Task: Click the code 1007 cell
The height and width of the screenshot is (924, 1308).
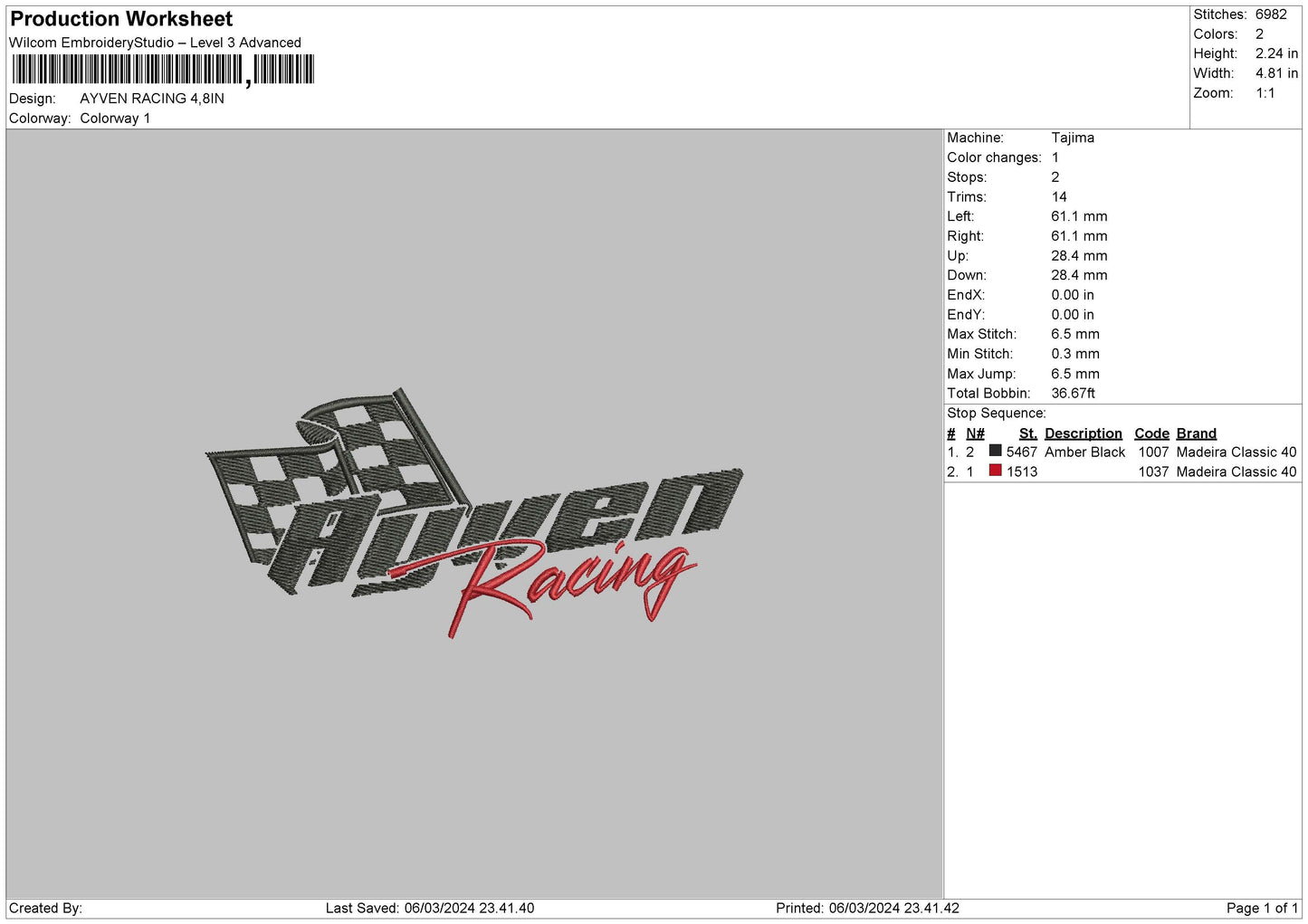Action: pos(1153,452)
